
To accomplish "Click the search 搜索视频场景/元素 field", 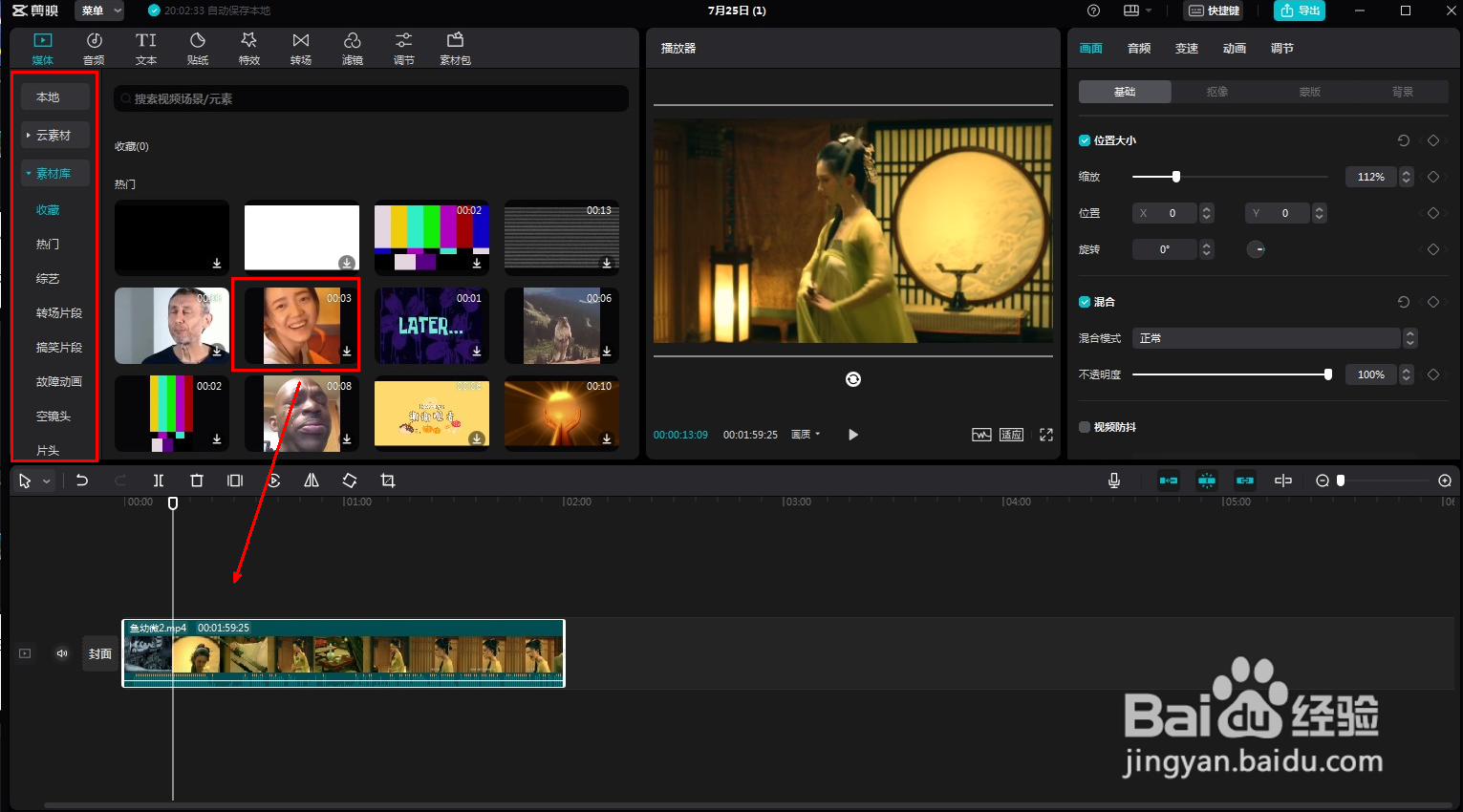I will tap(371, 98).
